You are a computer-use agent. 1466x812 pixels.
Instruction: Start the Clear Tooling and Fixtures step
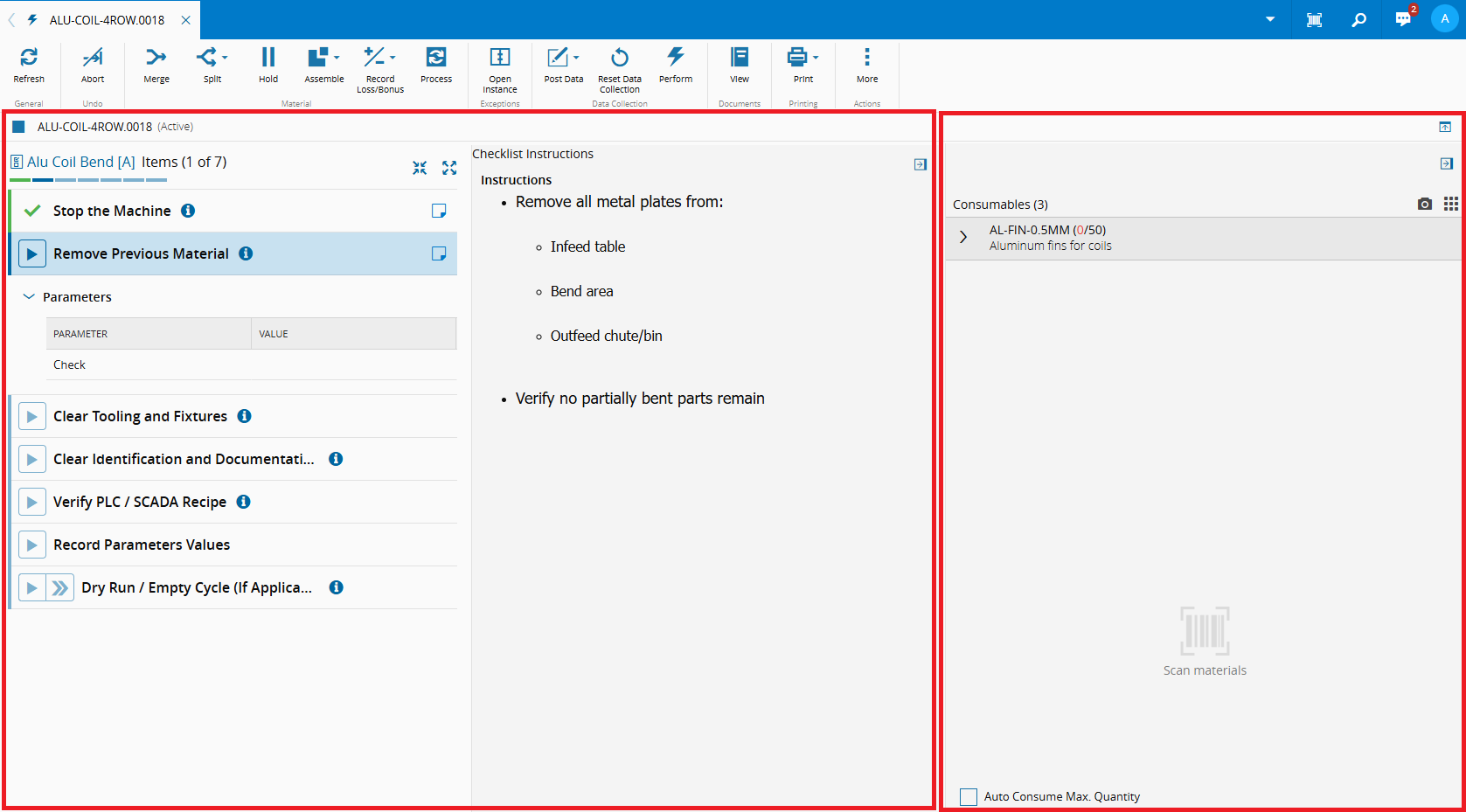pos(31,416)
